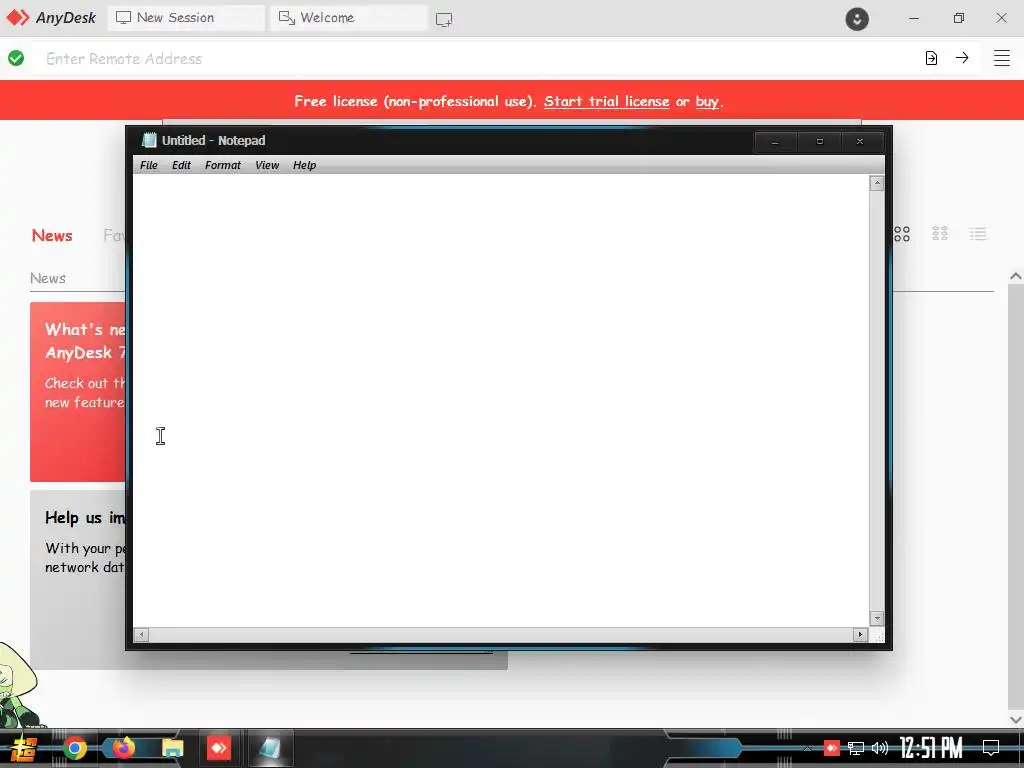Open the AnyDesk profile dropdown circle icon
The image size is (1024, 768).
[x=857, y=19]
